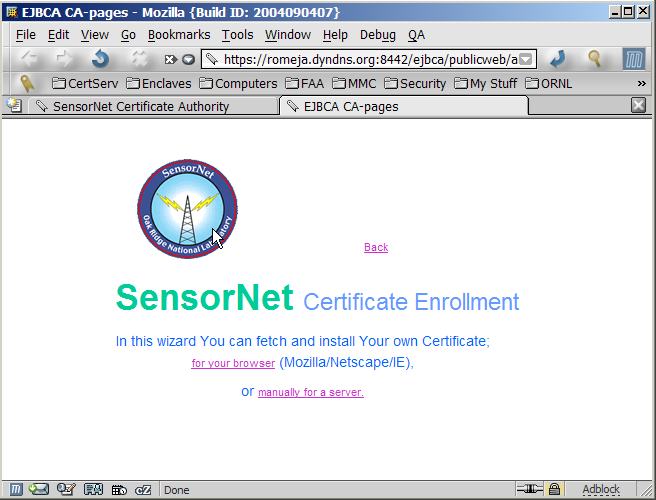Viewport: 656px width, 500px height.
Task: Open the My Stuff bookmarks folder
Action: point(486,84)
